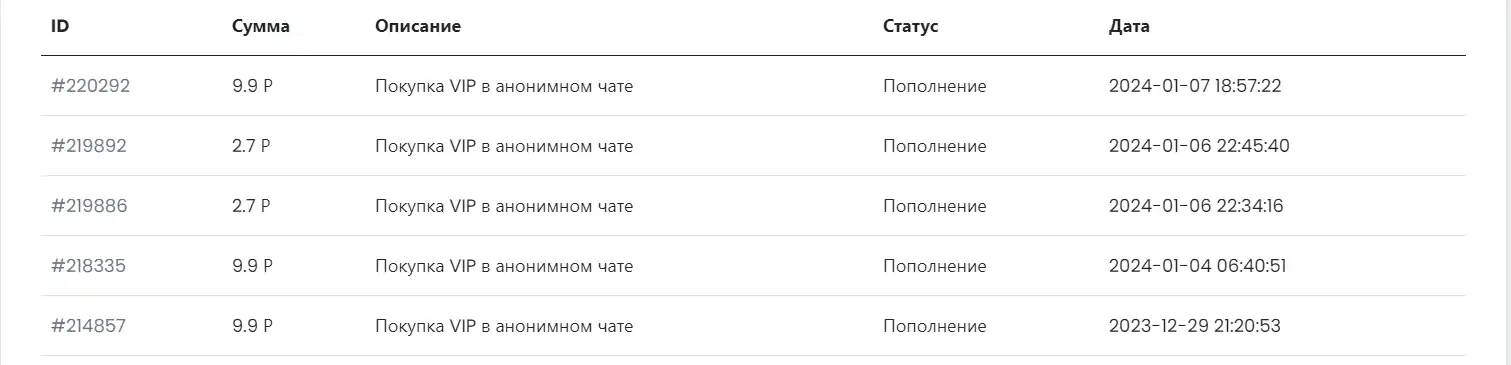Click the date 2024-01-04 06:40:51
1511x365 pixels.
coord(1197,266)
